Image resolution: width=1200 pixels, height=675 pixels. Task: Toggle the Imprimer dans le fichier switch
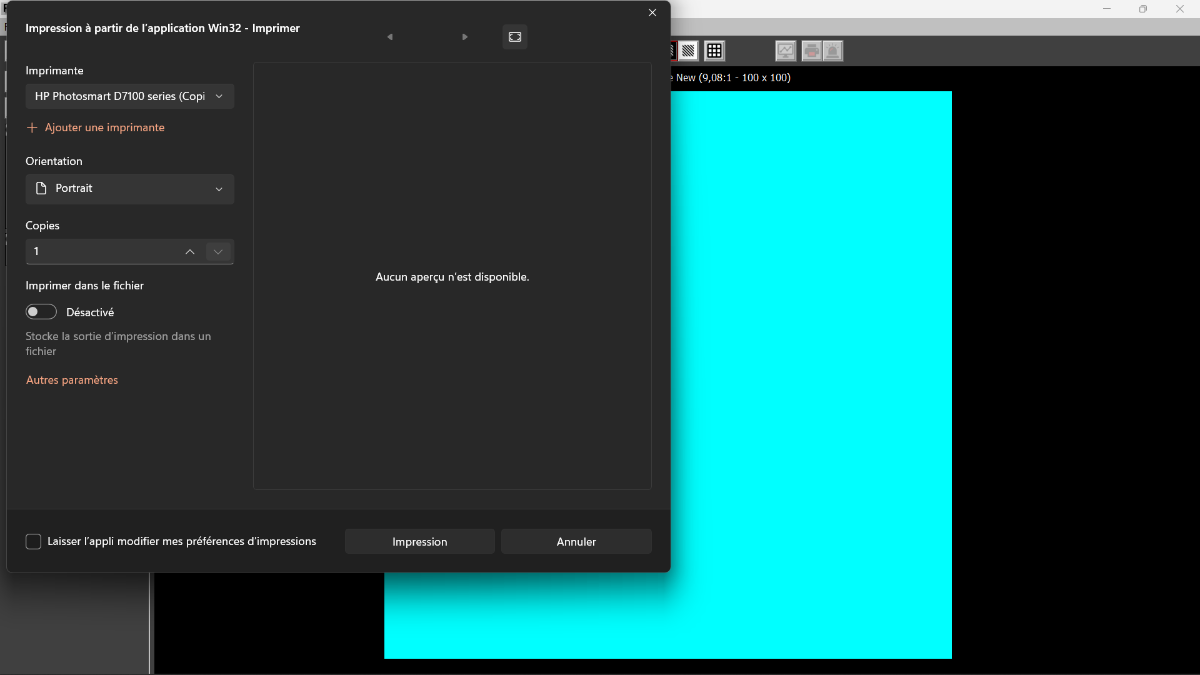[41, 312]
